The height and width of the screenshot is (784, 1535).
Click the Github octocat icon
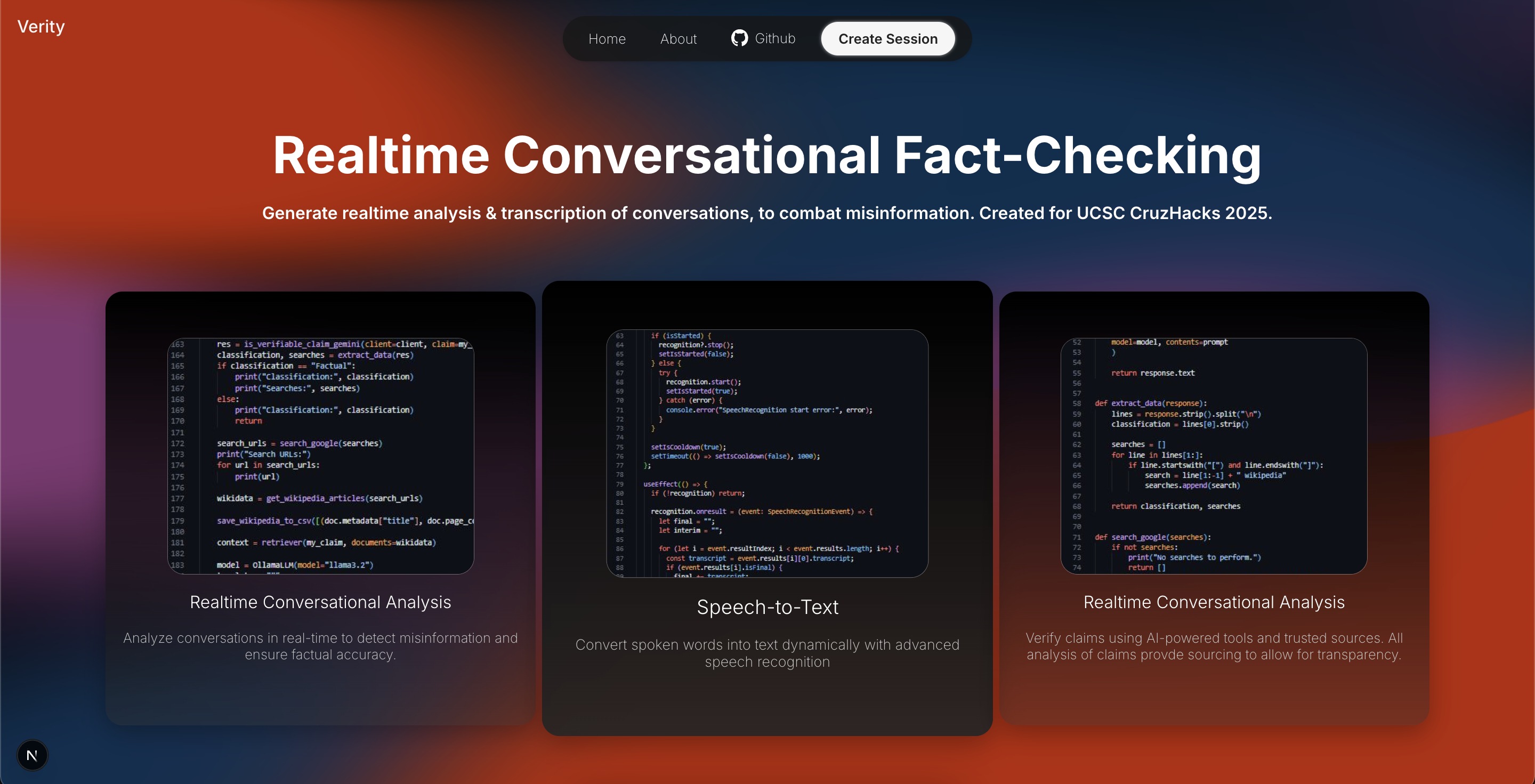pos(739,38)
